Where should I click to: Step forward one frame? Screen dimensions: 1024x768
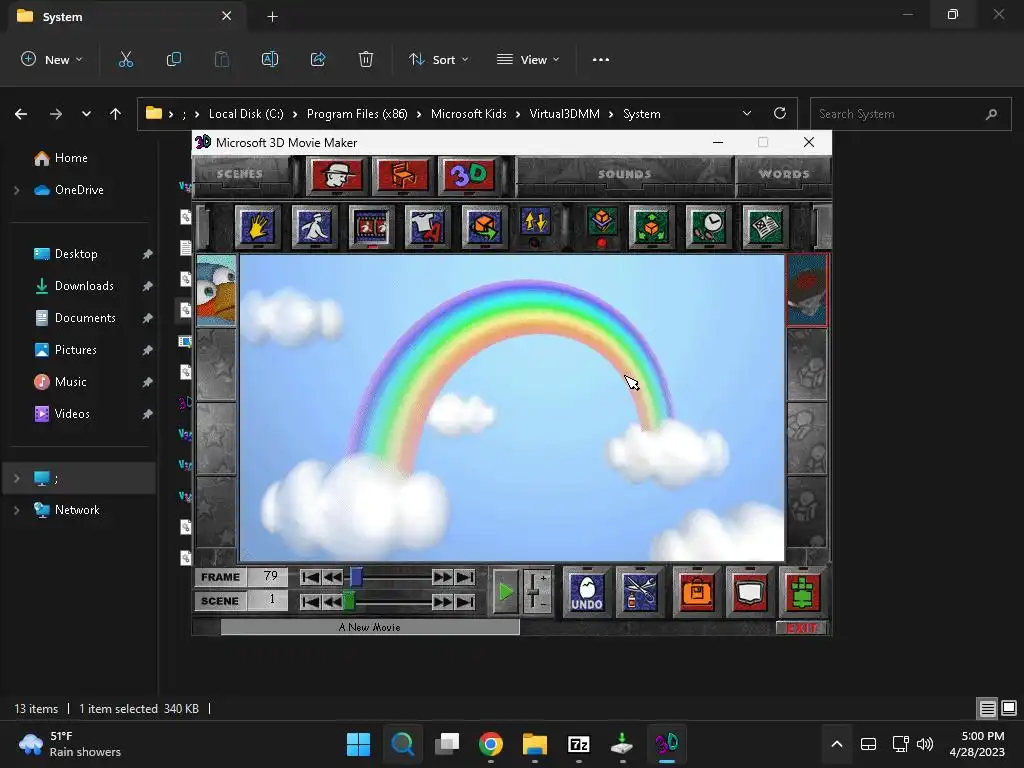[442, 577]
